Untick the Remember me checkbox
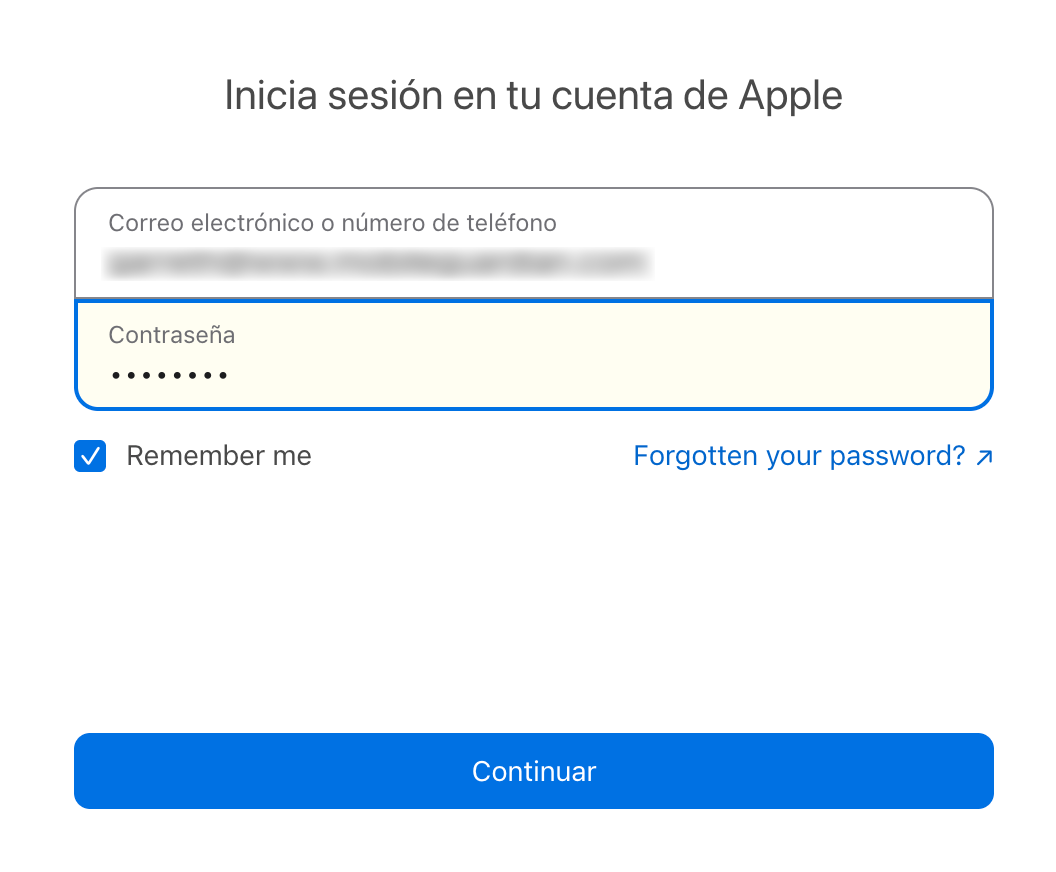Screen dimensions: 1056x872 pos(90,456)
